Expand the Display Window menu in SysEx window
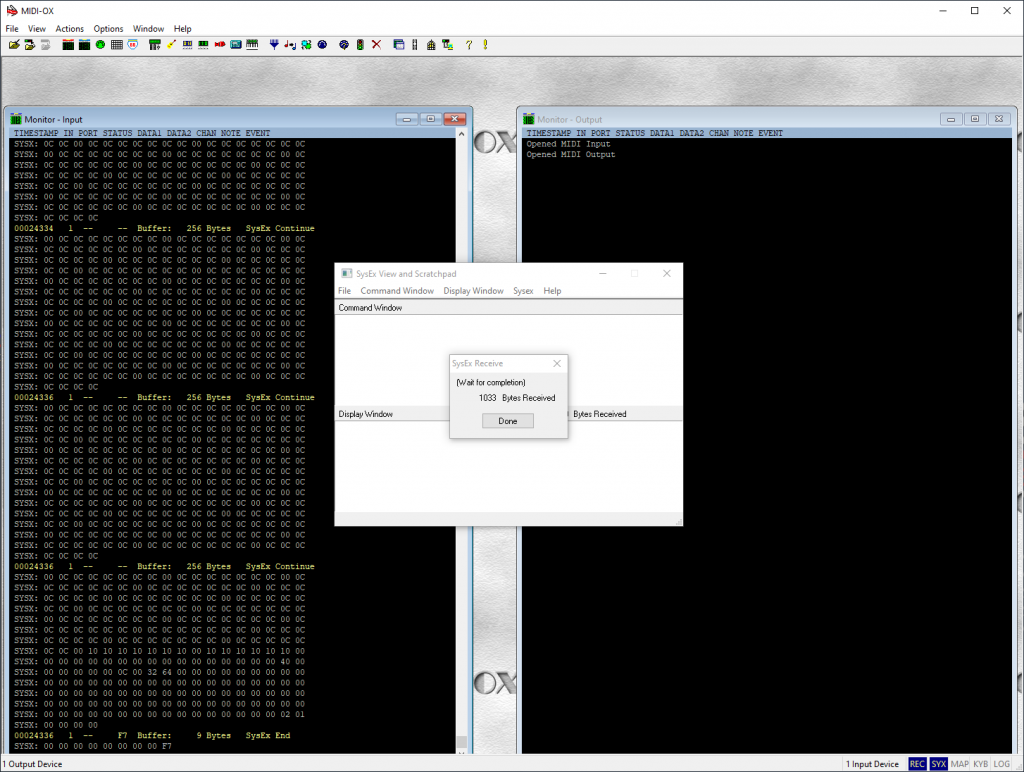Viewport: 1024px width, 772px height. (x=473, y=291)
